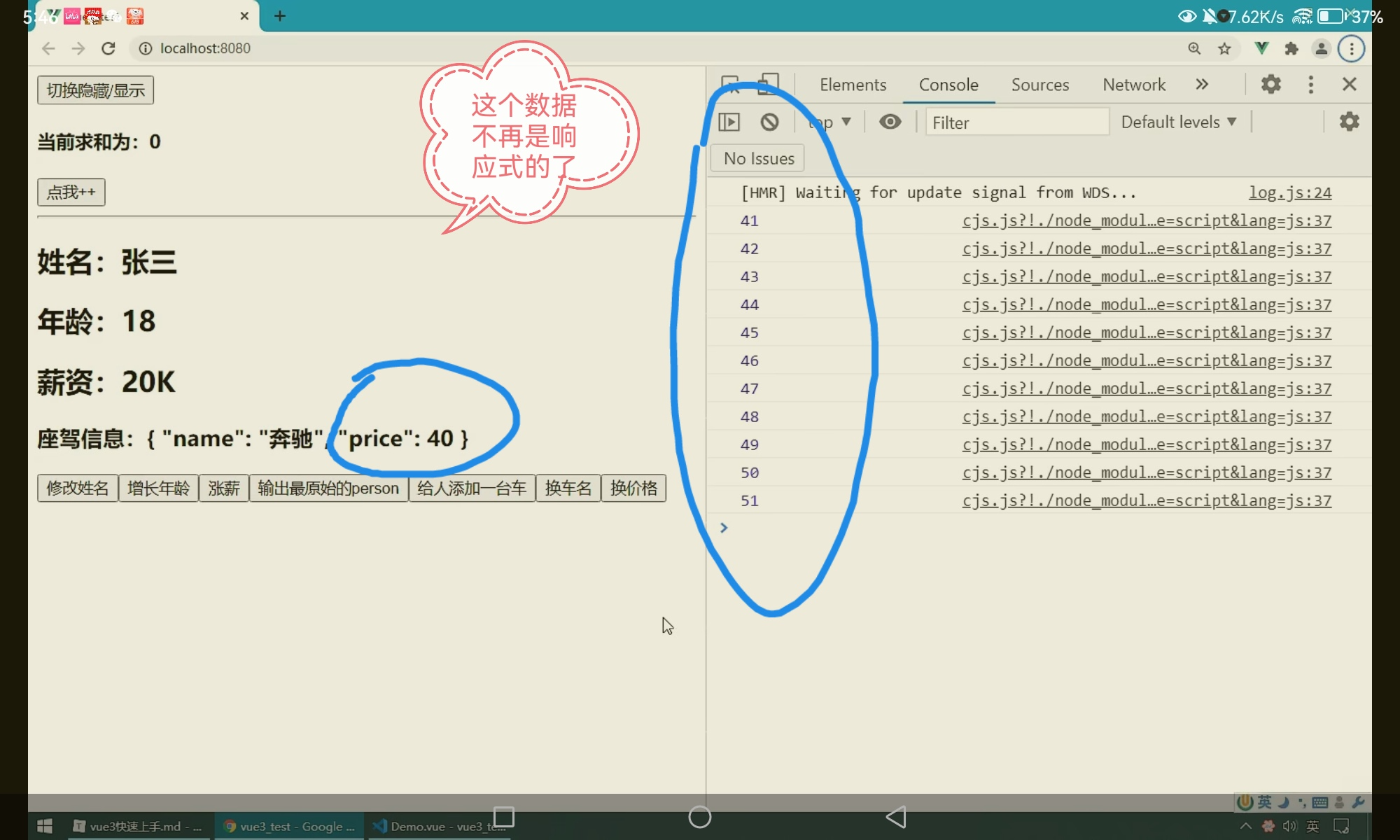Open Demo.vue VS Code taskbar item
The width and height of the screenshot is (1400, 840).
(x=439, y=827)
